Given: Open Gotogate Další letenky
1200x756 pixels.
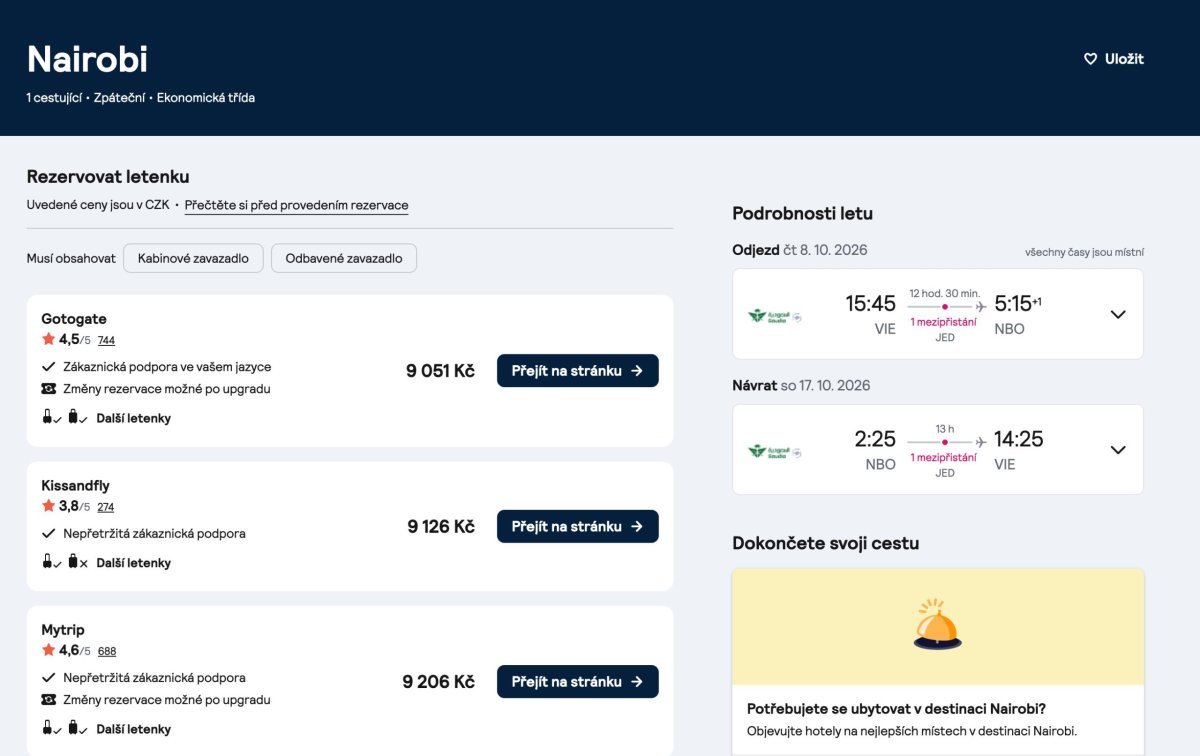Looking at the screenshot, I should (x=134, y=418).
